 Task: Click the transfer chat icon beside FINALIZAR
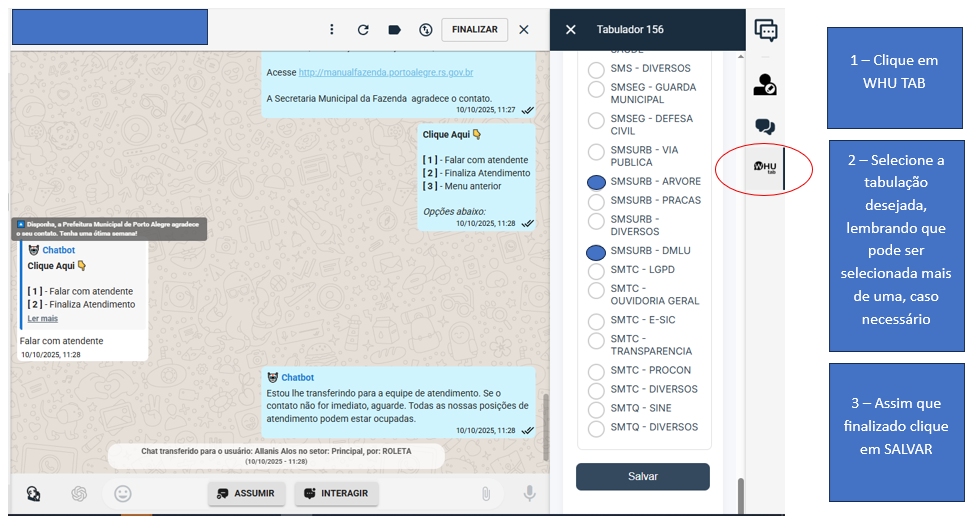coord(425,30)
